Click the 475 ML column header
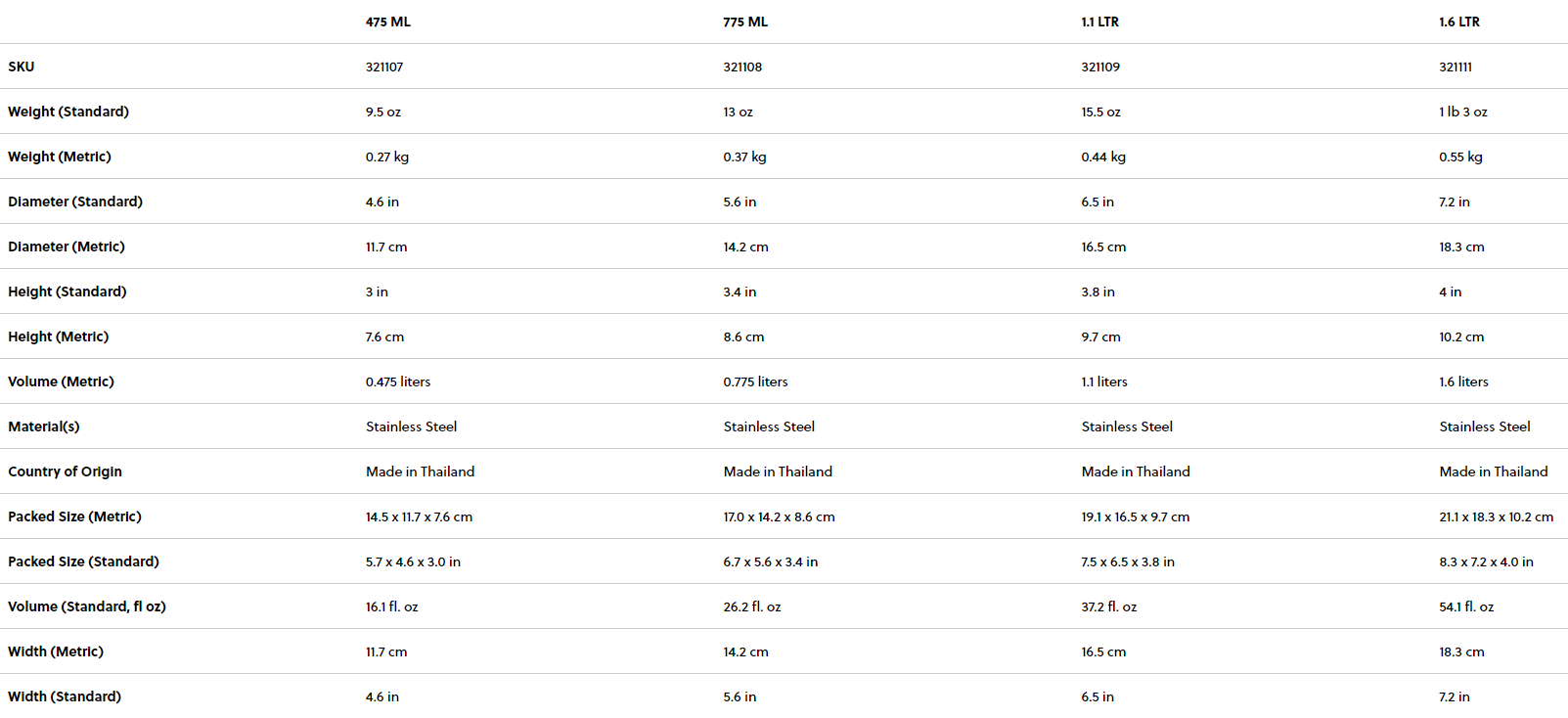The height and width of the screenshot is (718, 1568). pos(388,22)
